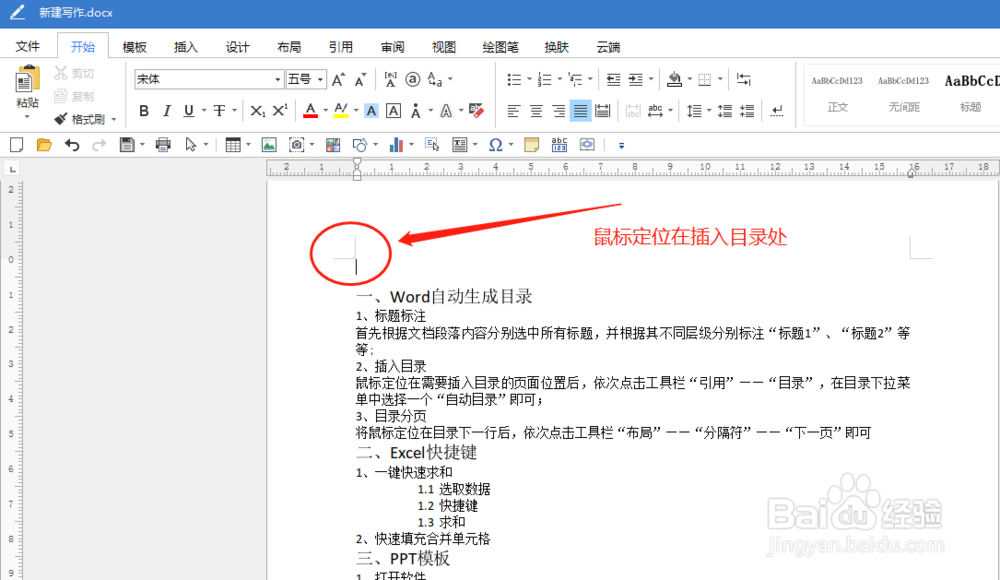Image resolution: width=1000 pixels, height=580 pixels.
Task: Toggle bold formatting
Action: [x=143, y=109]
